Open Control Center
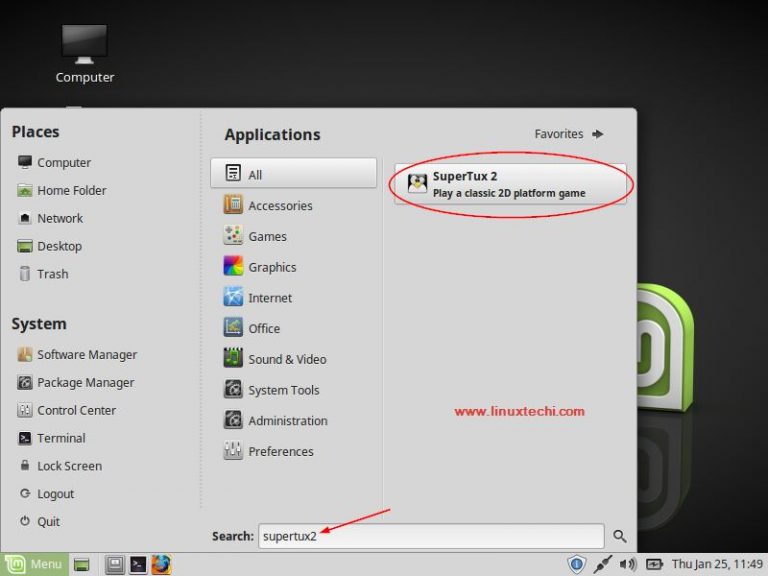 point(67,410)
